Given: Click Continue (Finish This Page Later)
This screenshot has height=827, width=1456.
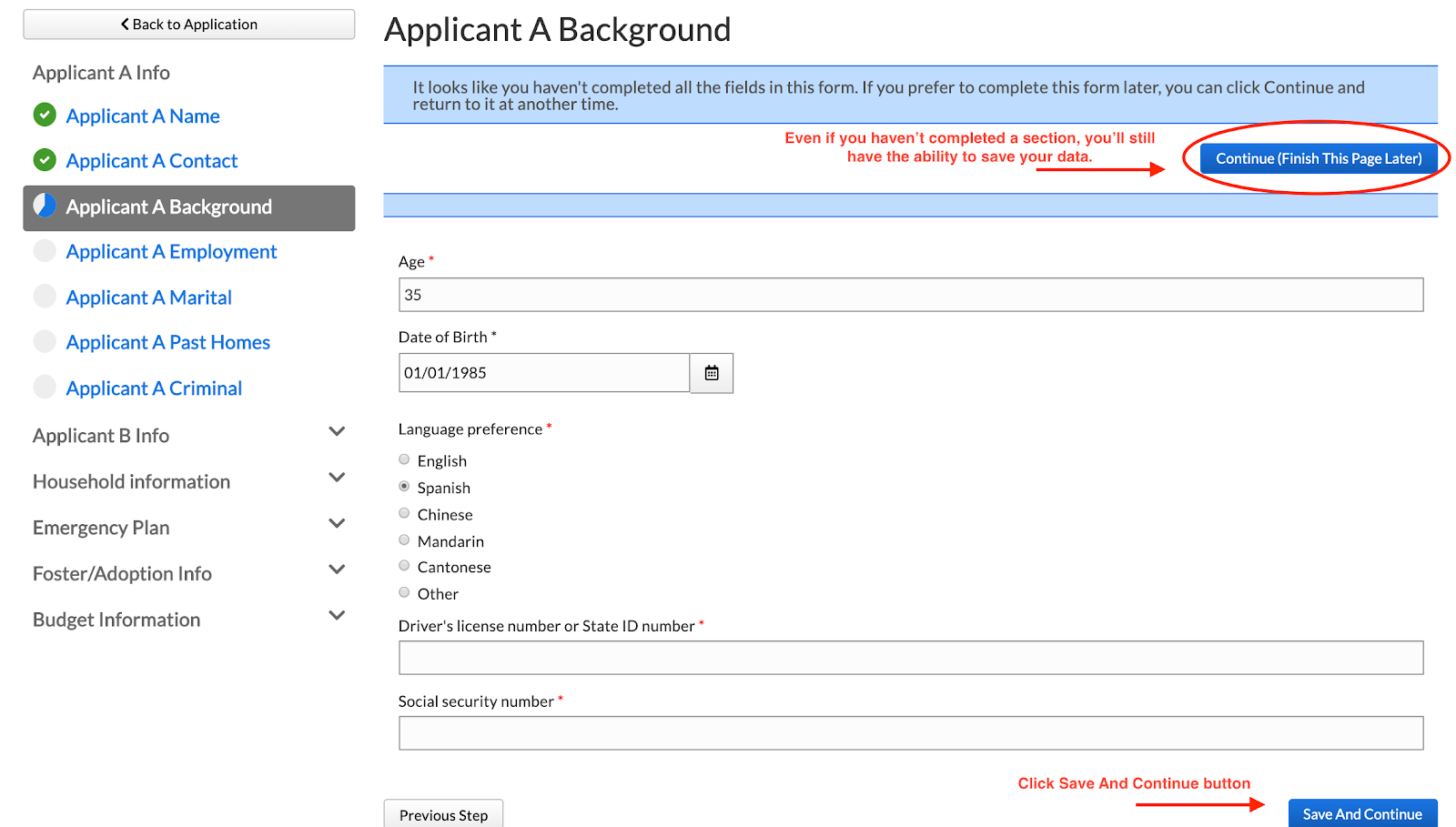Looking at the screenshot, I should (x=1319, y=158).
